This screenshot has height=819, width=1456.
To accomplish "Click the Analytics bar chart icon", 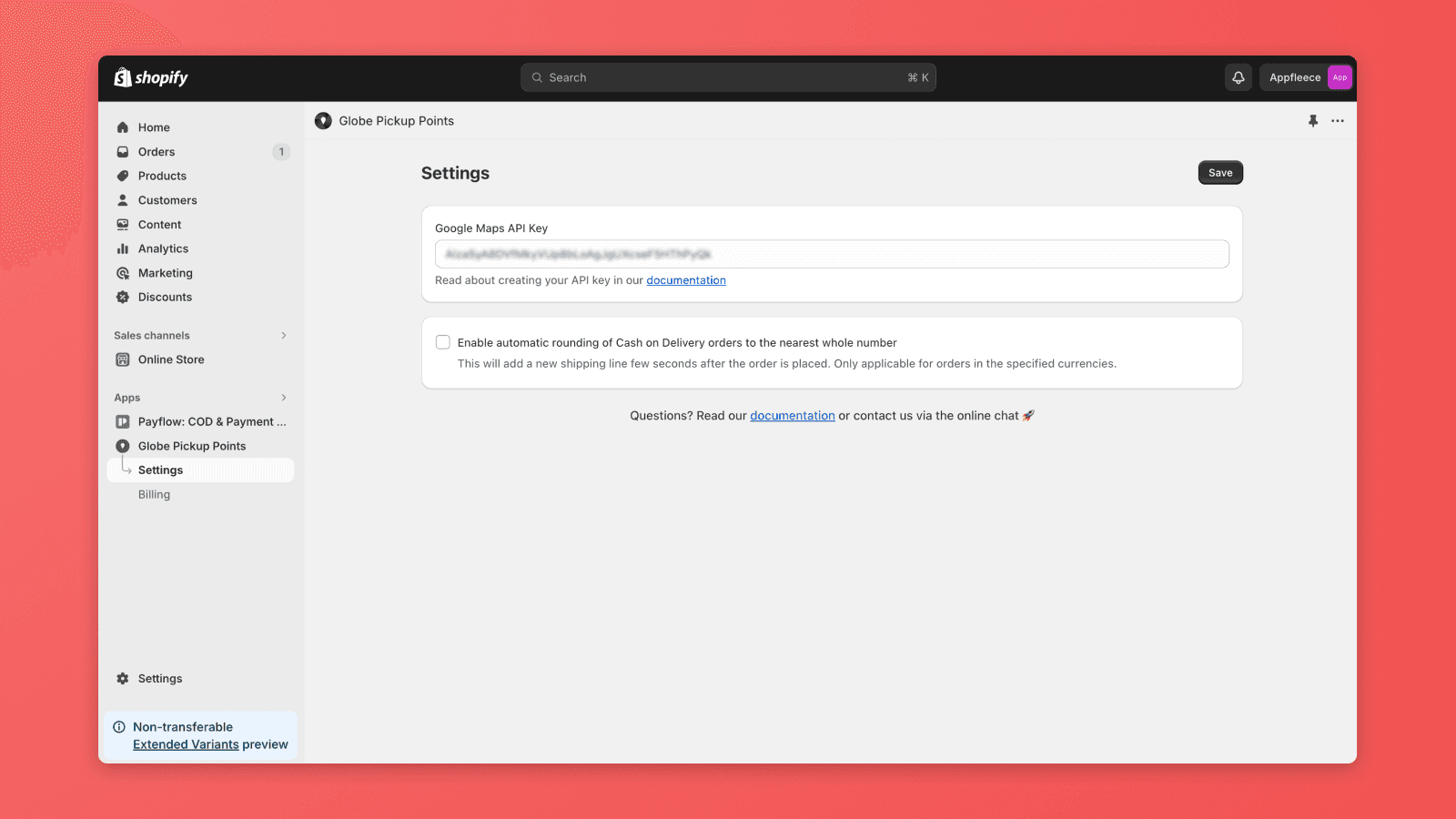I will tap(123, 248).
